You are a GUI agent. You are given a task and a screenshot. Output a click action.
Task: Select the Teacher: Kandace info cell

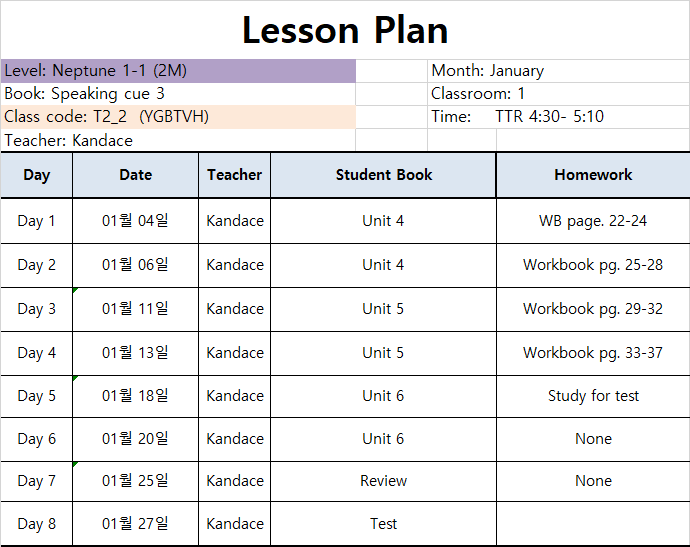178,140
